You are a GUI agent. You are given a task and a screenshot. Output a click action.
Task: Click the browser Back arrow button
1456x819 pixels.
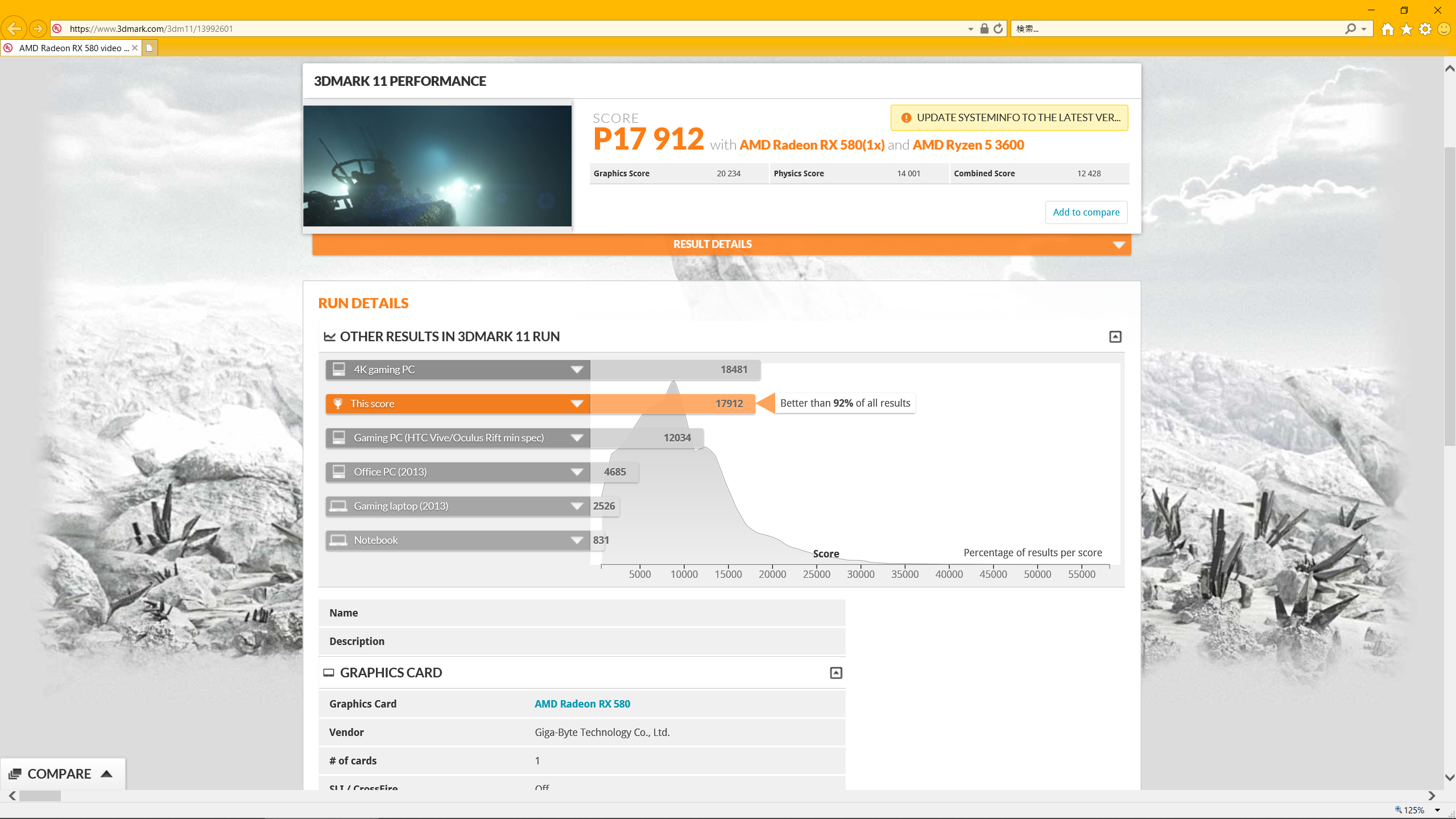[x=14, y=28]
